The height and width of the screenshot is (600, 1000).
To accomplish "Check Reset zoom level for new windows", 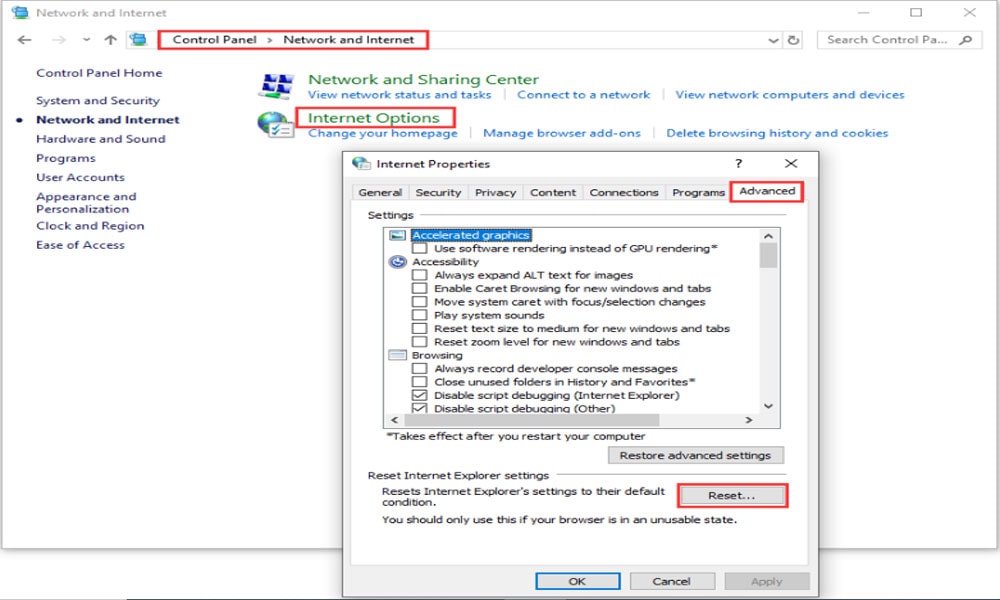I will coord(419,342).
